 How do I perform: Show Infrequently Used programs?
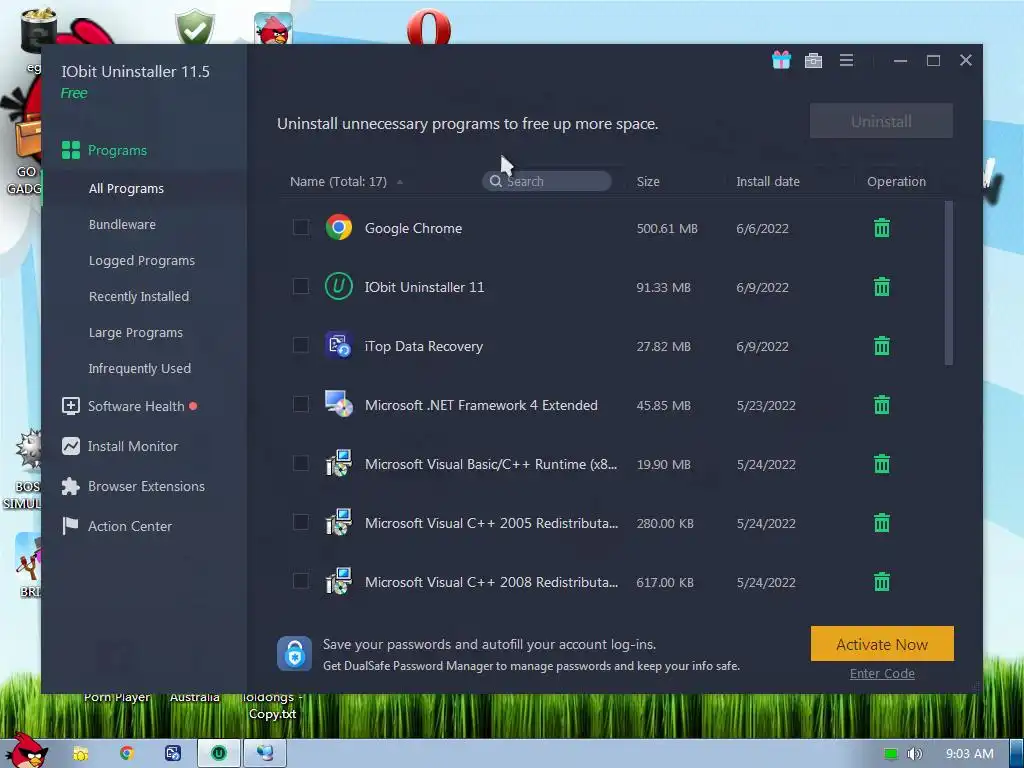pyautogui.click(x=140, y=368)
